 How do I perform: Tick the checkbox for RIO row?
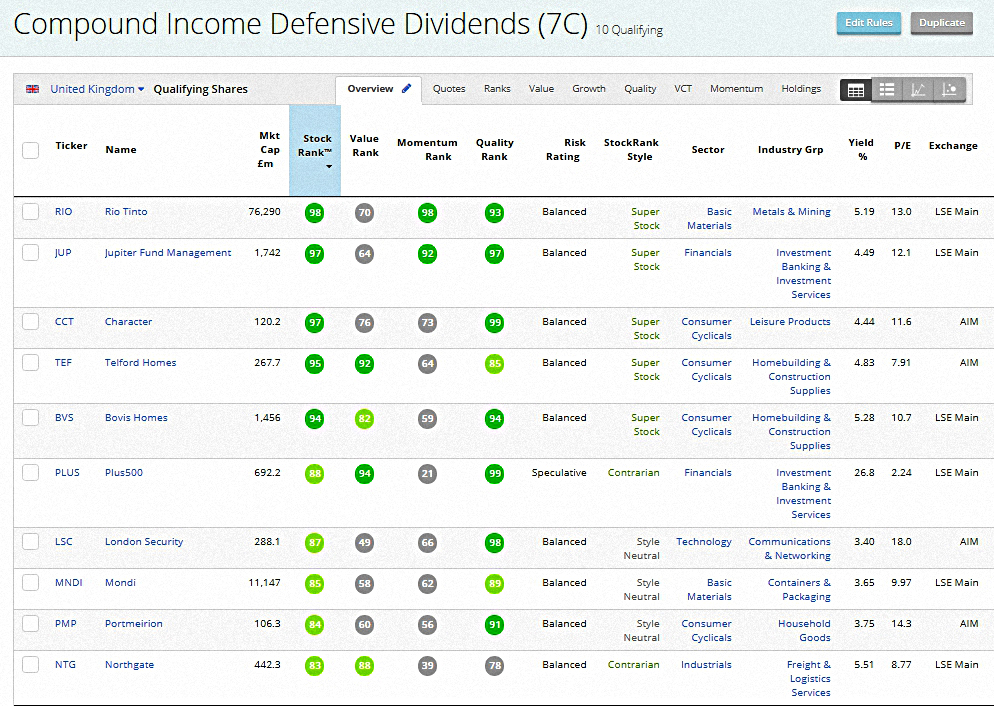30,212
